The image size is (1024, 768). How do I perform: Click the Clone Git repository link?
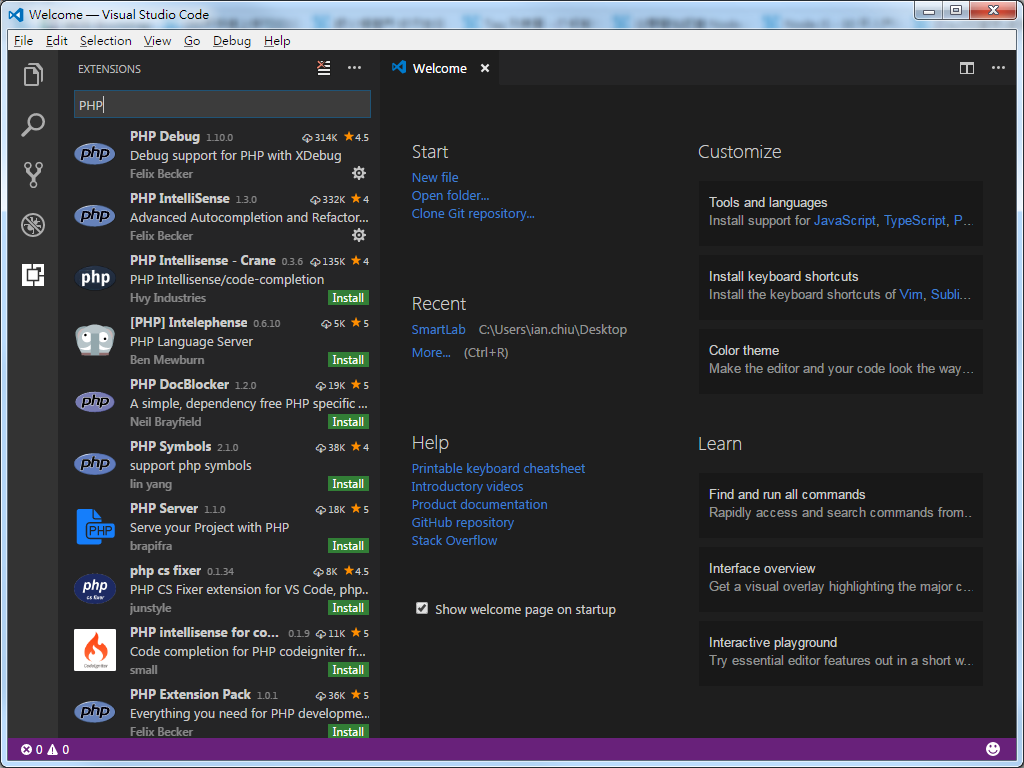472,213
